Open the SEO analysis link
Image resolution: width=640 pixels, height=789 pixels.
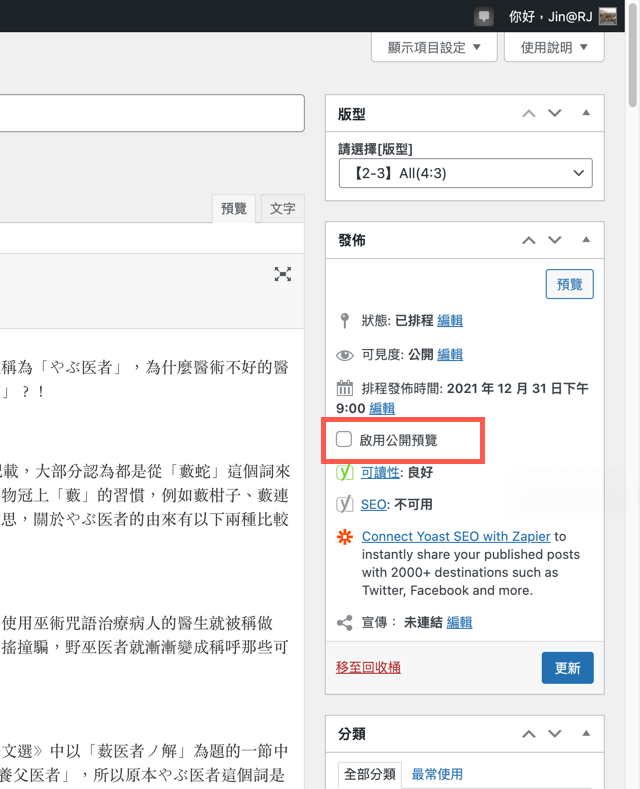coord(373,504)
